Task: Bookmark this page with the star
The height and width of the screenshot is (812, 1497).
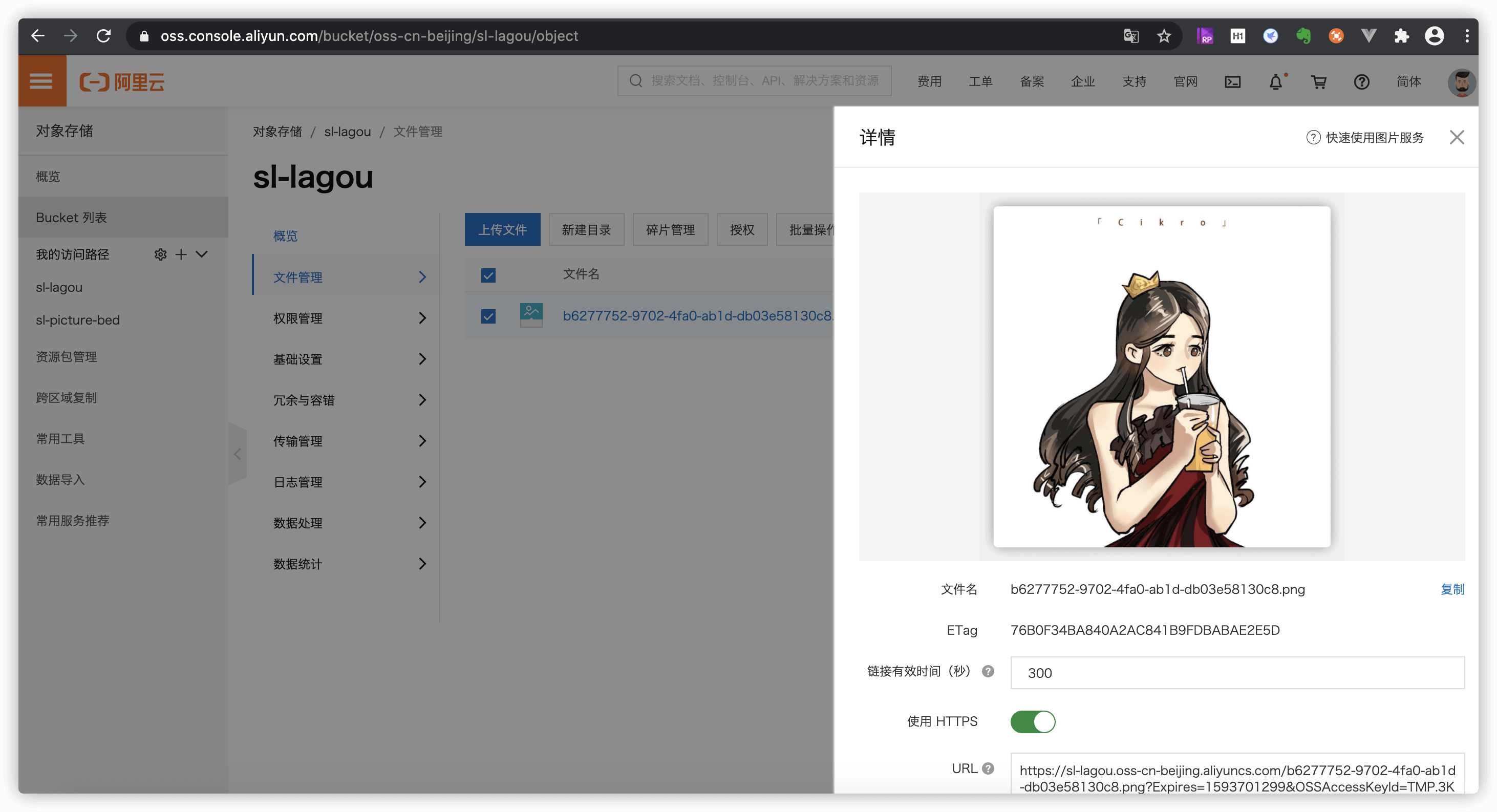Action: click(1163, 35)
